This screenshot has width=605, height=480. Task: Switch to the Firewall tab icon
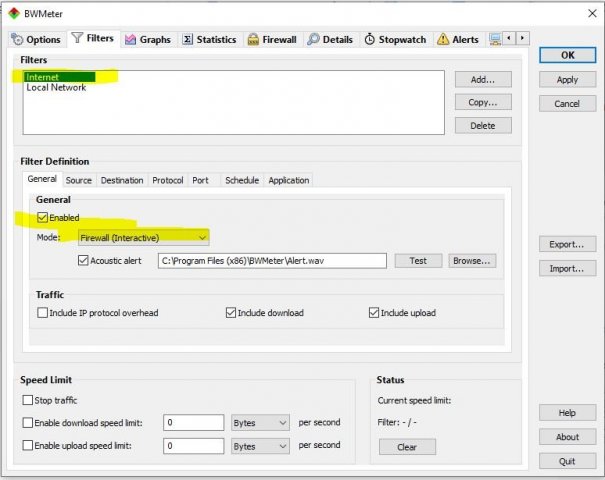pos(254,40)
